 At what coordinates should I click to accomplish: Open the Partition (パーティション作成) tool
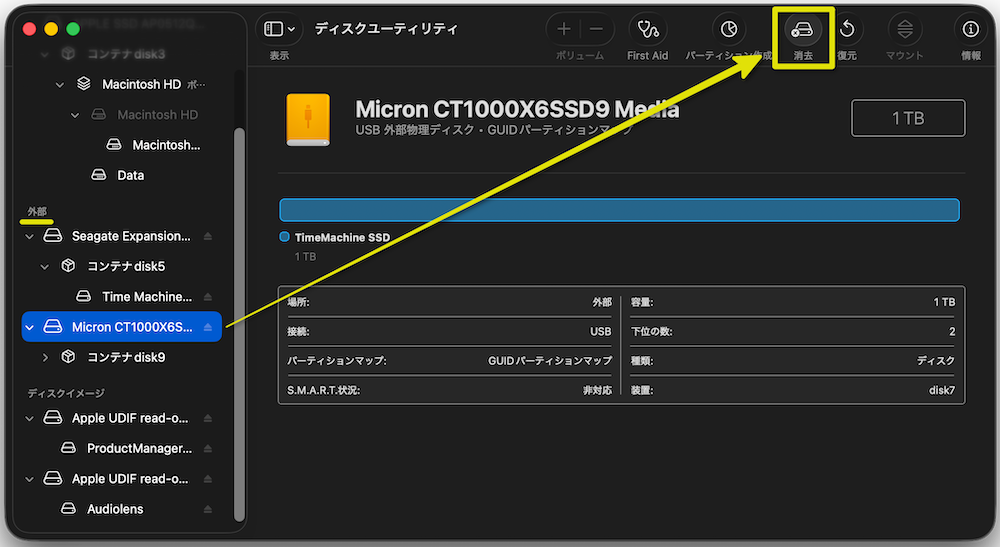pos(729,29)
